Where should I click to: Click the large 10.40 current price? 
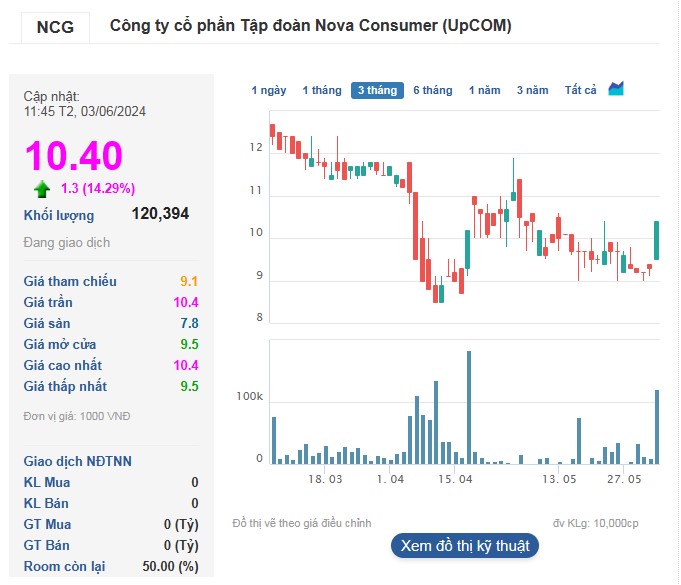pyautogui.click(x=73, y=156)
